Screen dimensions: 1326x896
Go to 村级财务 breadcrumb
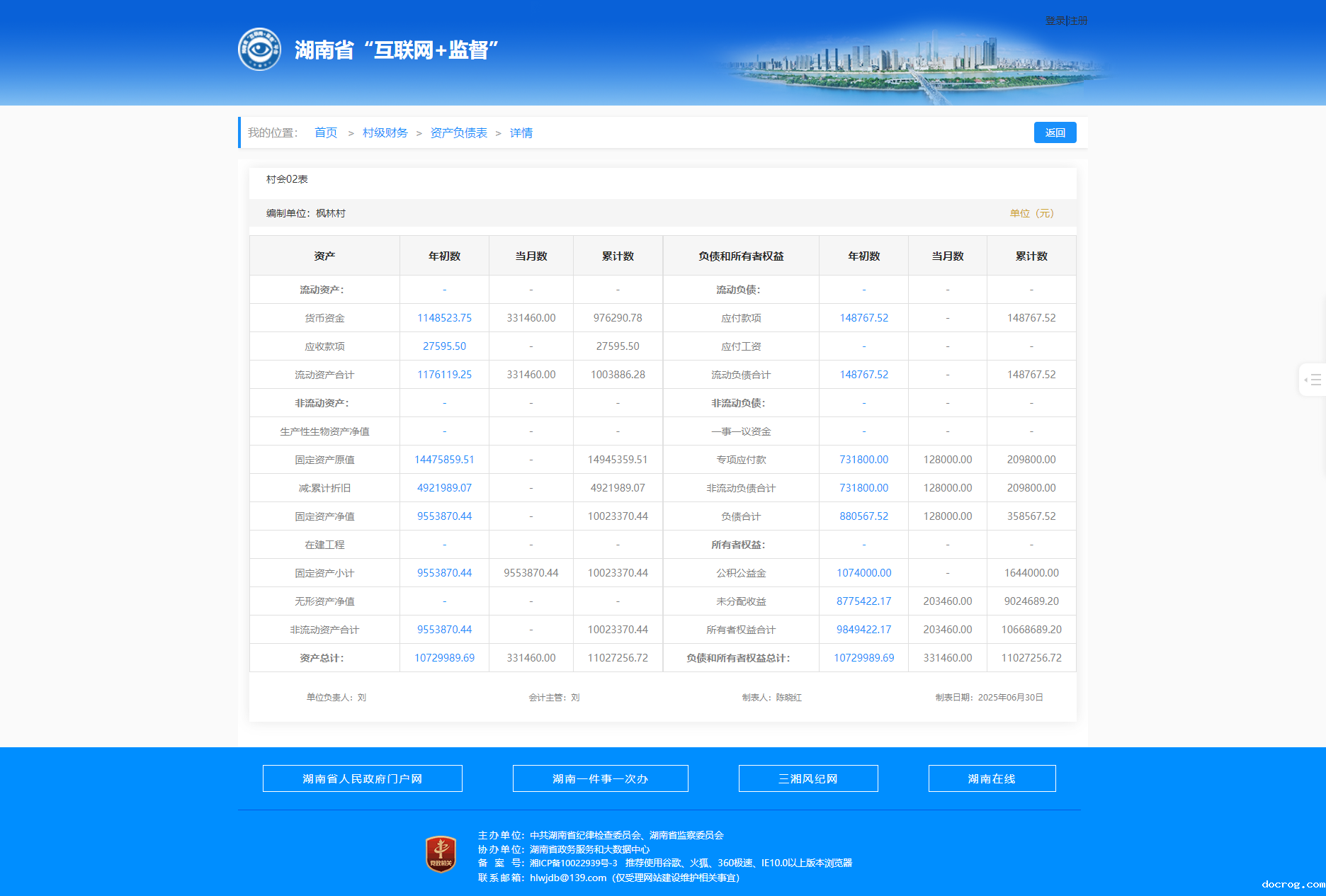click(x=385, y=133)
